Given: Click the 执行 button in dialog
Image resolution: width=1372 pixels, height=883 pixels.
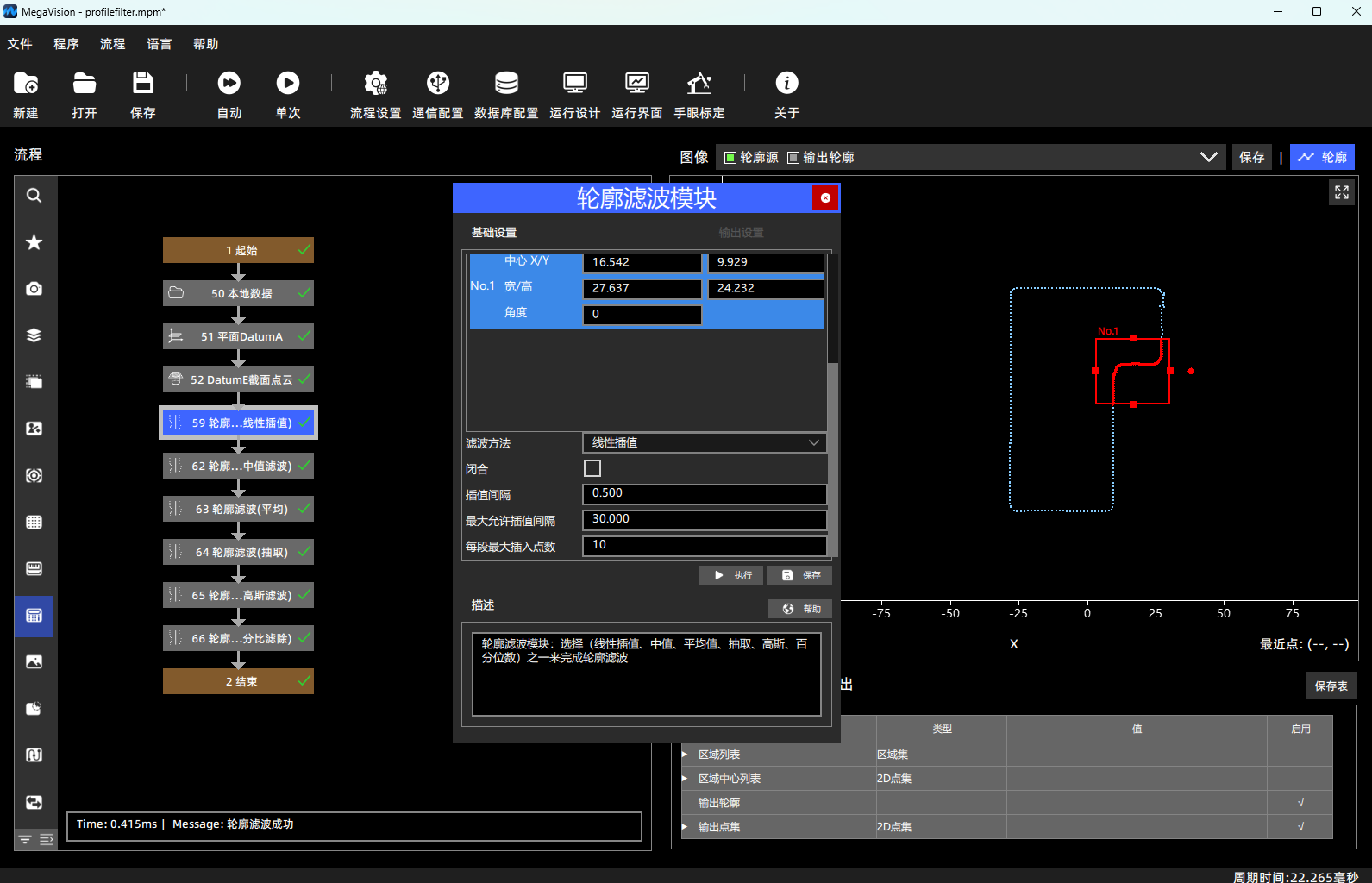Looking at the screenshot, I should point(731,575).
